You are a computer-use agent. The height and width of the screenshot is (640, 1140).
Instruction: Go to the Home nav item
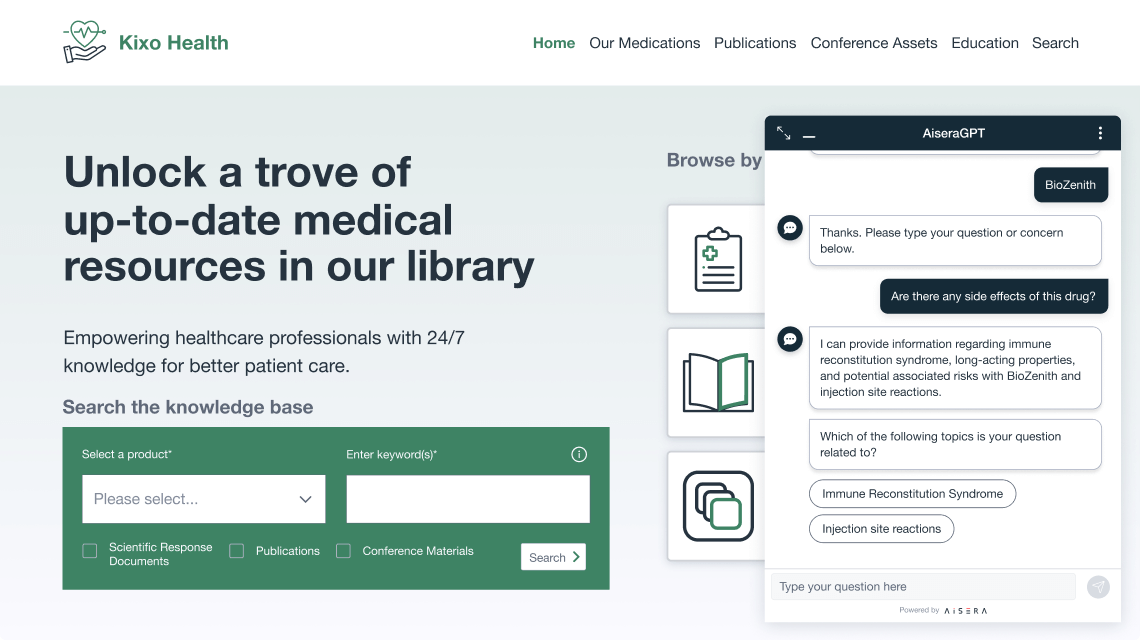(x=554, y=43)
